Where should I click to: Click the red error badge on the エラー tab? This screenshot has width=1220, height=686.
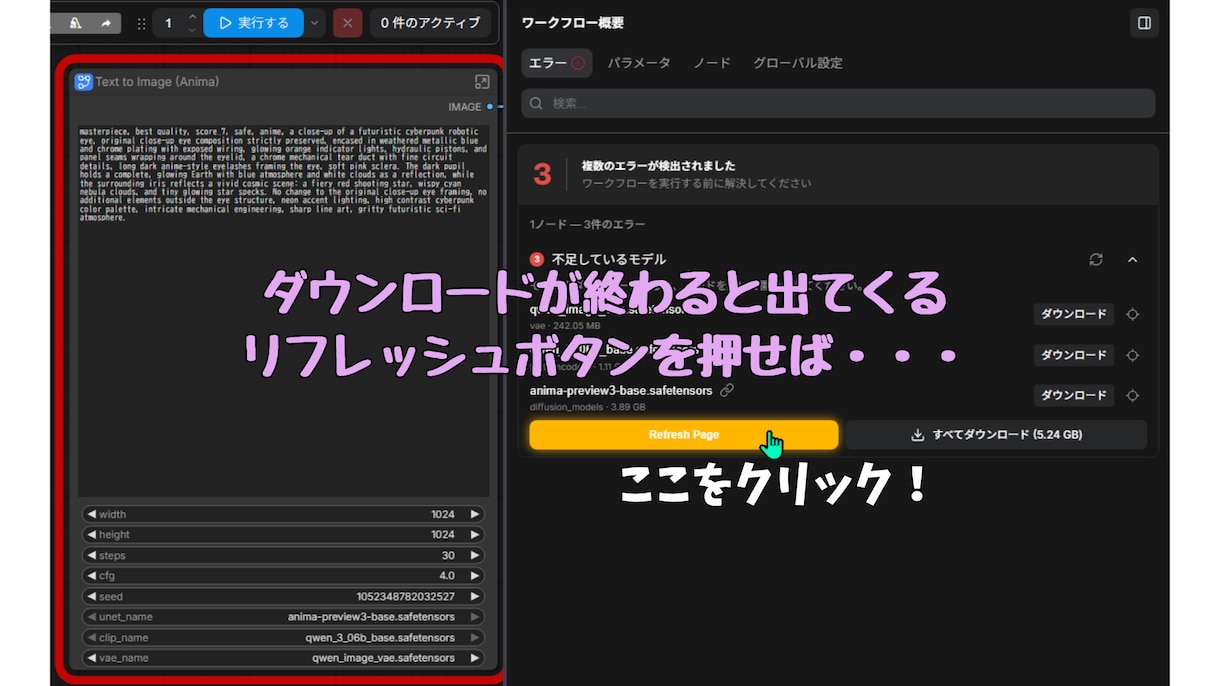click(x=578, y=63)
